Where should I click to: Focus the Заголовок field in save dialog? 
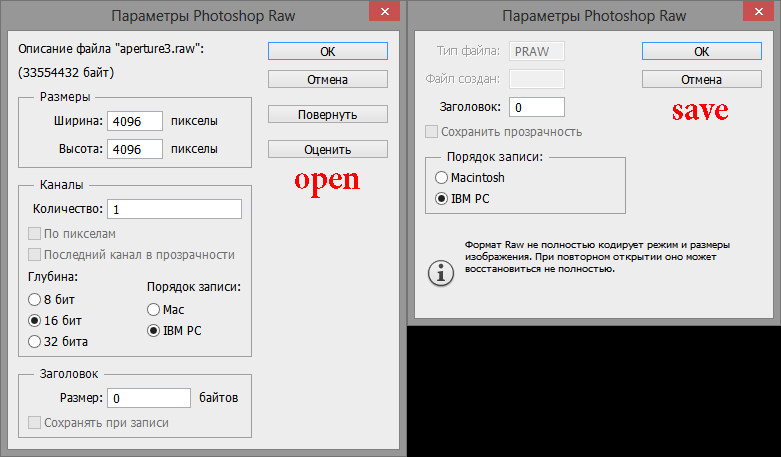pyautogui.click(x=537, y=107)
